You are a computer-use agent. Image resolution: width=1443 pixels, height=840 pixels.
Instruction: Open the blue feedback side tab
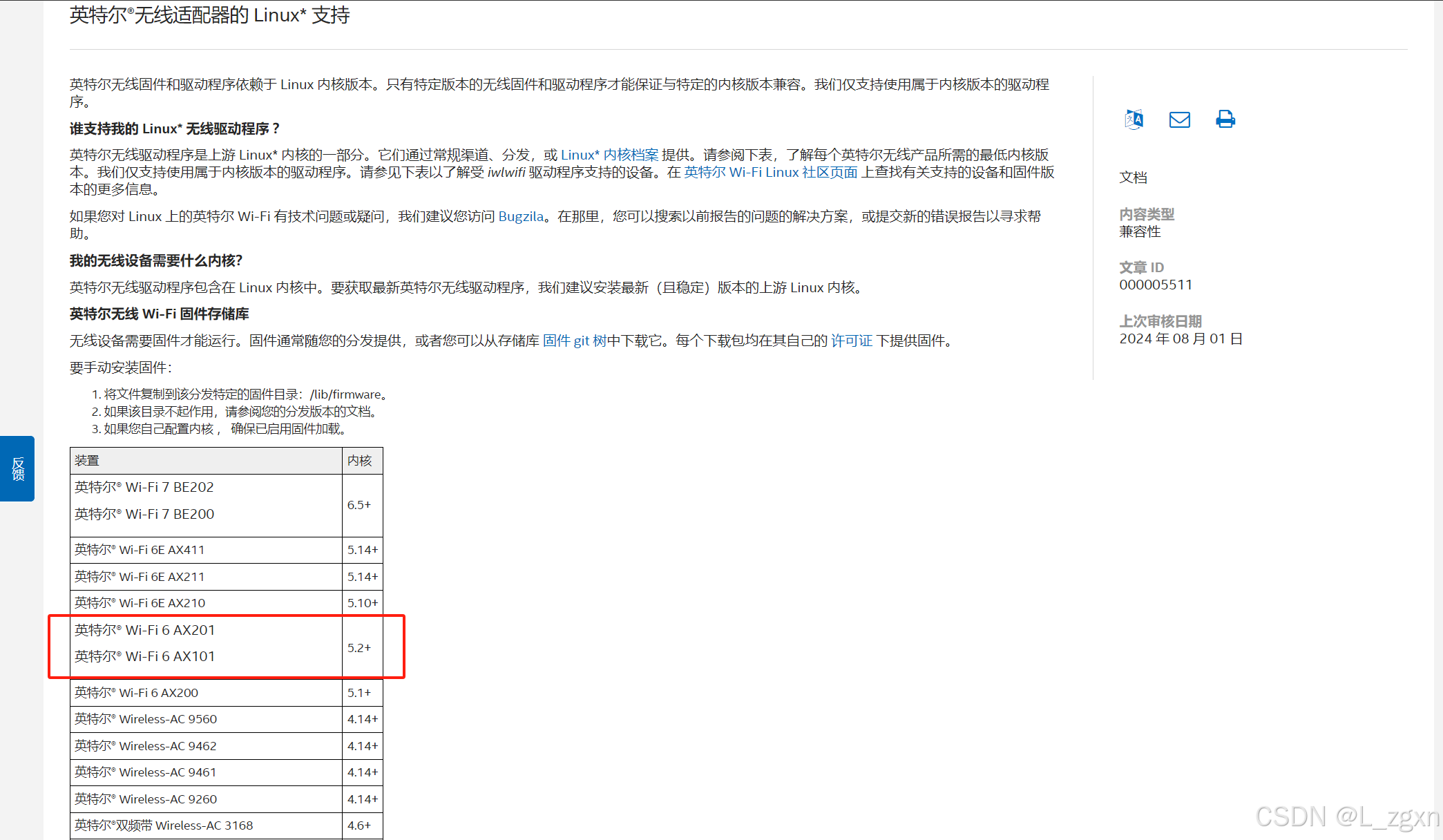17,468
